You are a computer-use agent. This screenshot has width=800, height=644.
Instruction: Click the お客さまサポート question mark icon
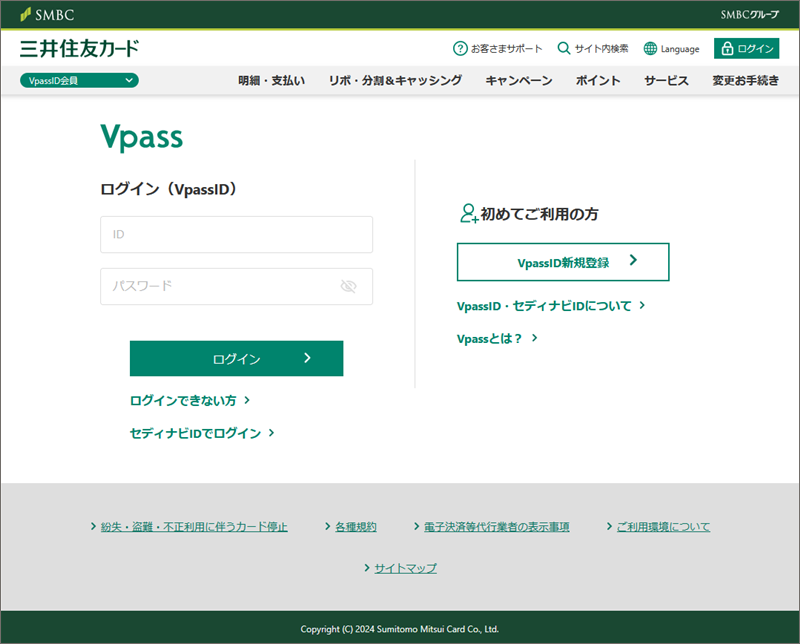pyautogui.click(x=460, y=48)
